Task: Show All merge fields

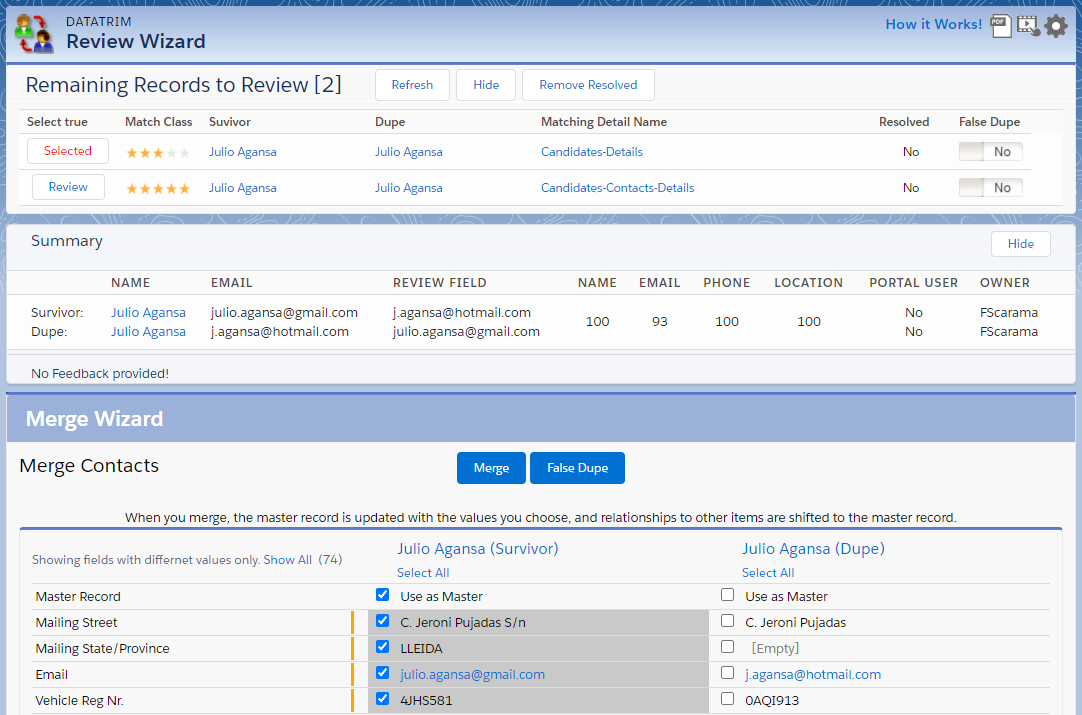Action: tap(287, 560)
